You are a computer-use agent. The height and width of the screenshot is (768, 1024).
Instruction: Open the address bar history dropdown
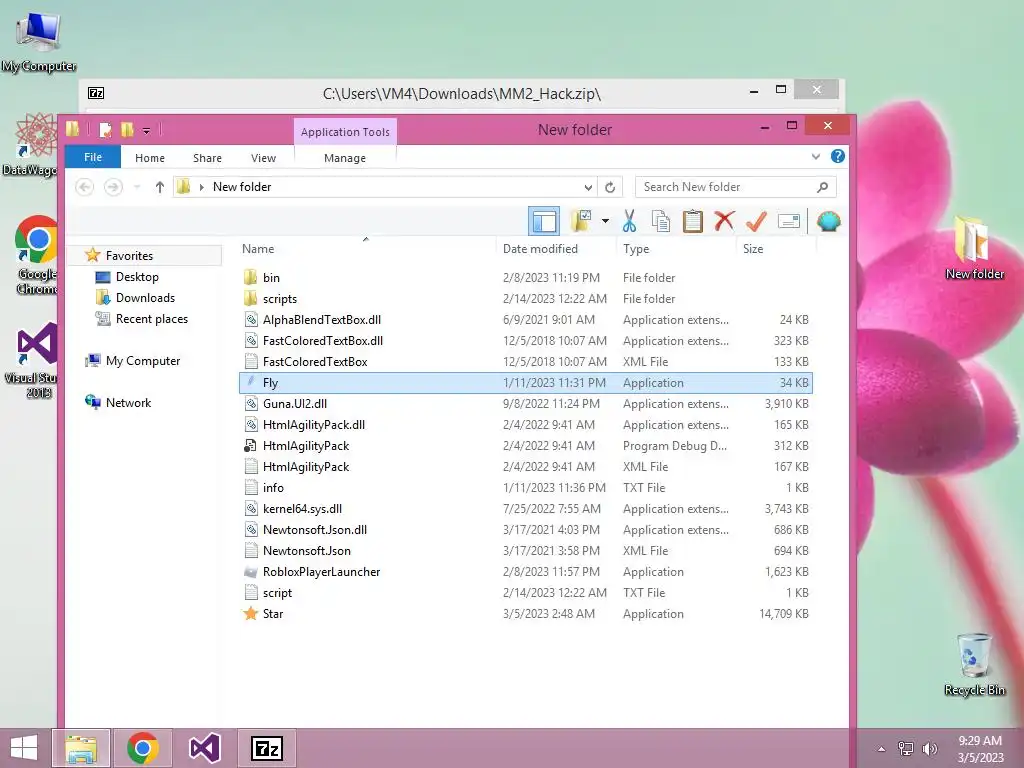click(x=588, y=187)
